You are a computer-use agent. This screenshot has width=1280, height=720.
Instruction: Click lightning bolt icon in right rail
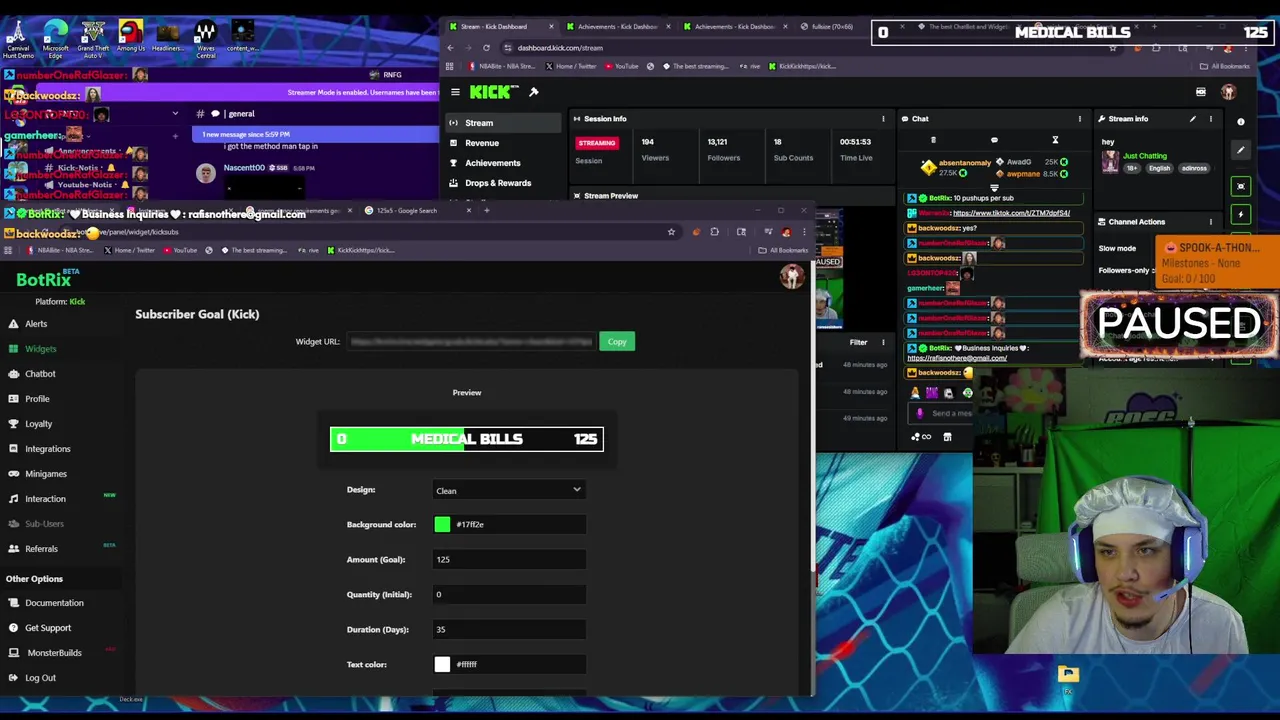point(1241,214)
